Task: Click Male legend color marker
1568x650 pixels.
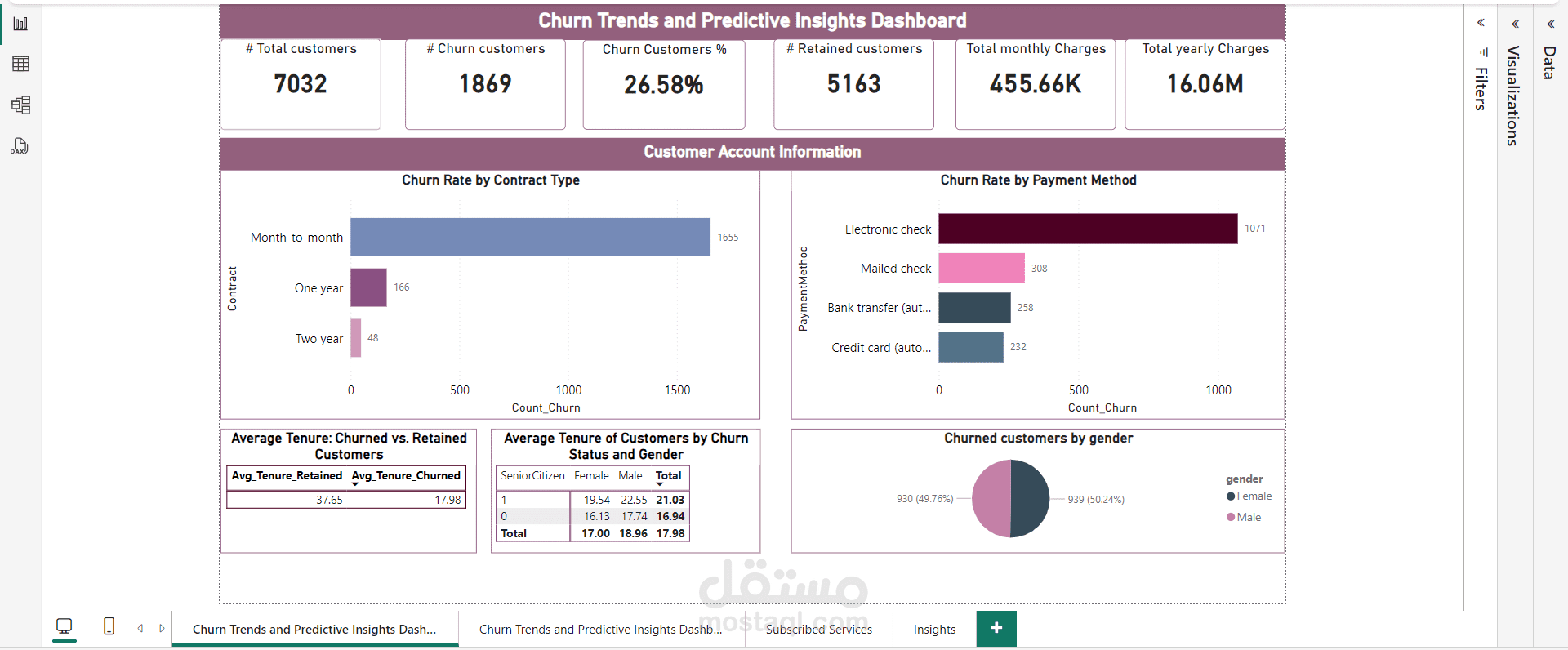Action: (1231, 517)
